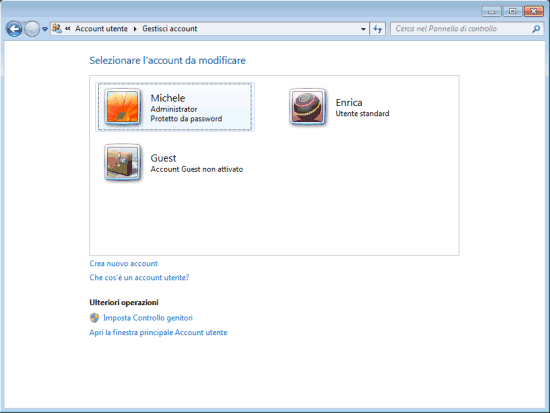
Task: Open Che cos'è un account utente? link
Action: [139, 278]
